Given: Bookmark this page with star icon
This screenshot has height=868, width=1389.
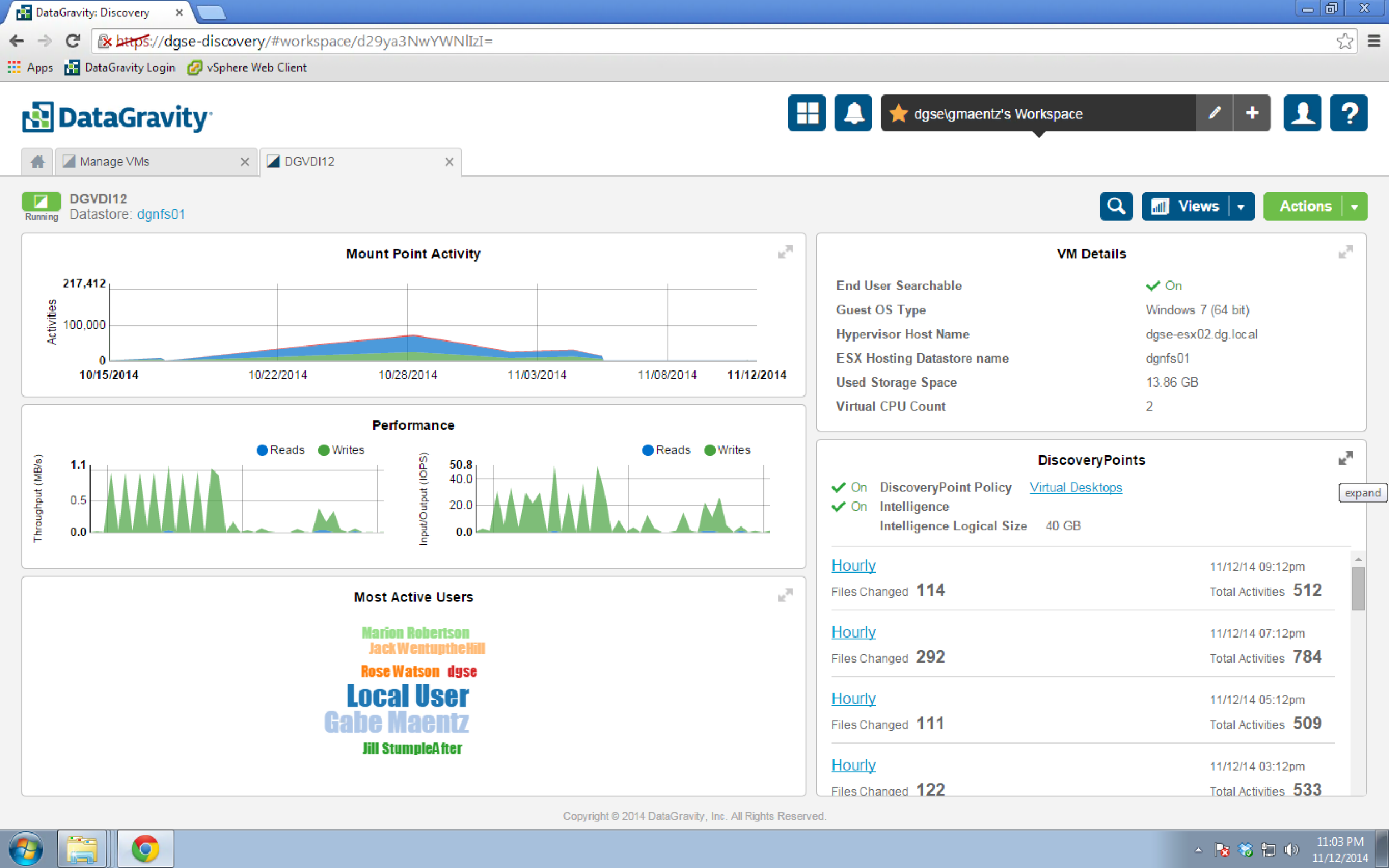Looking at the screenshot, I should (x=1344, y=41).
